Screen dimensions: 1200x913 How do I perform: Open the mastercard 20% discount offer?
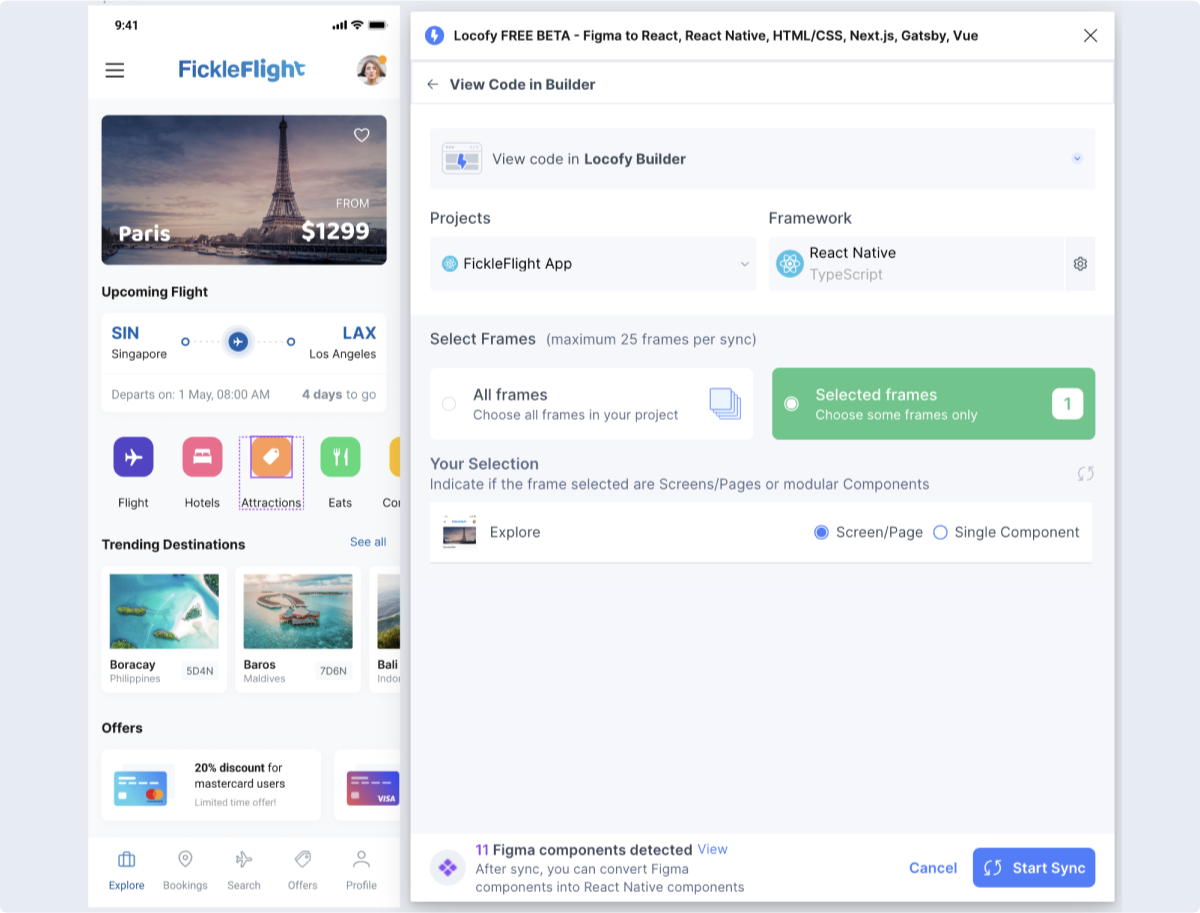click(x=211, y=785)
